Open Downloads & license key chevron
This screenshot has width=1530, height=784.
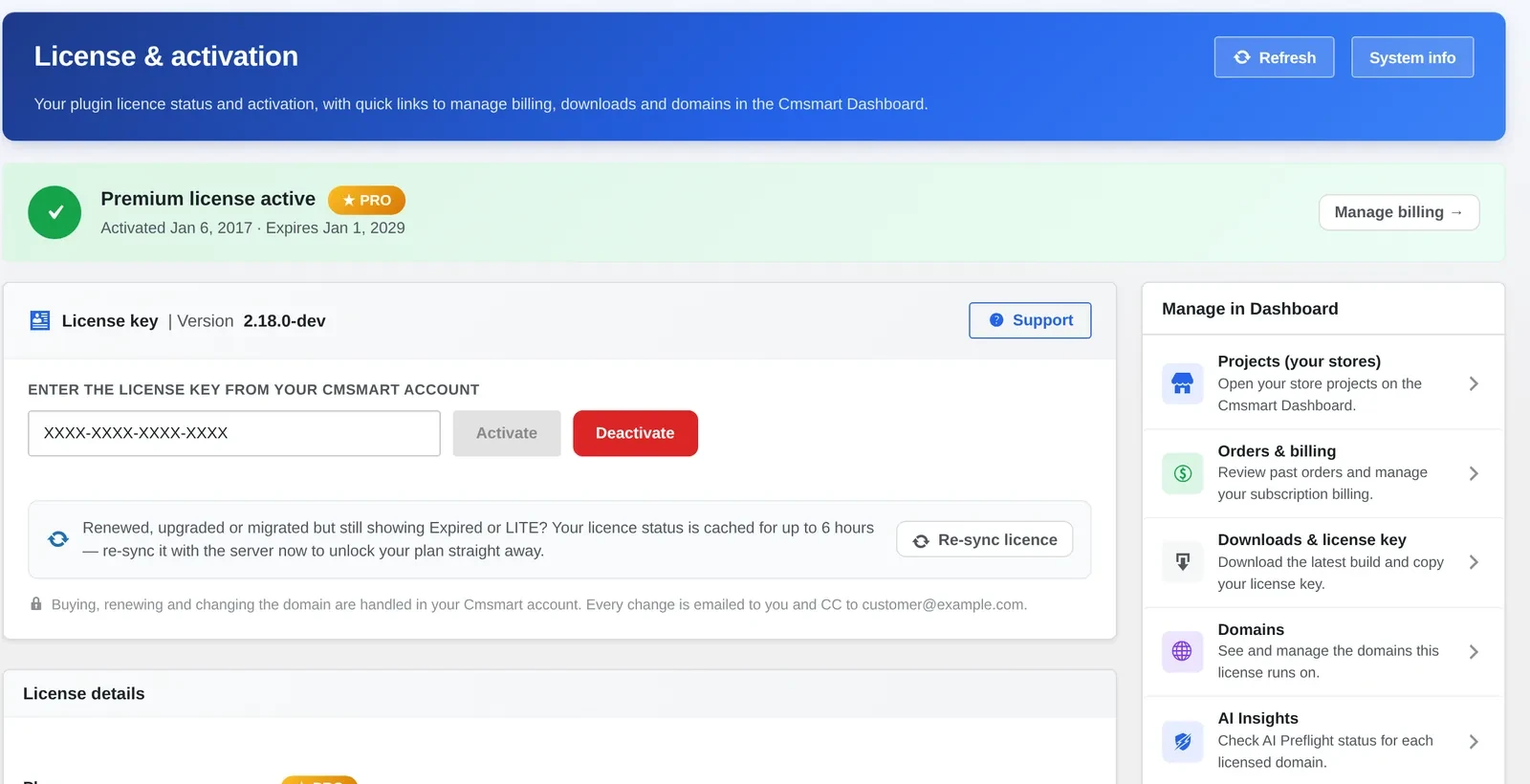(1474, 562)
